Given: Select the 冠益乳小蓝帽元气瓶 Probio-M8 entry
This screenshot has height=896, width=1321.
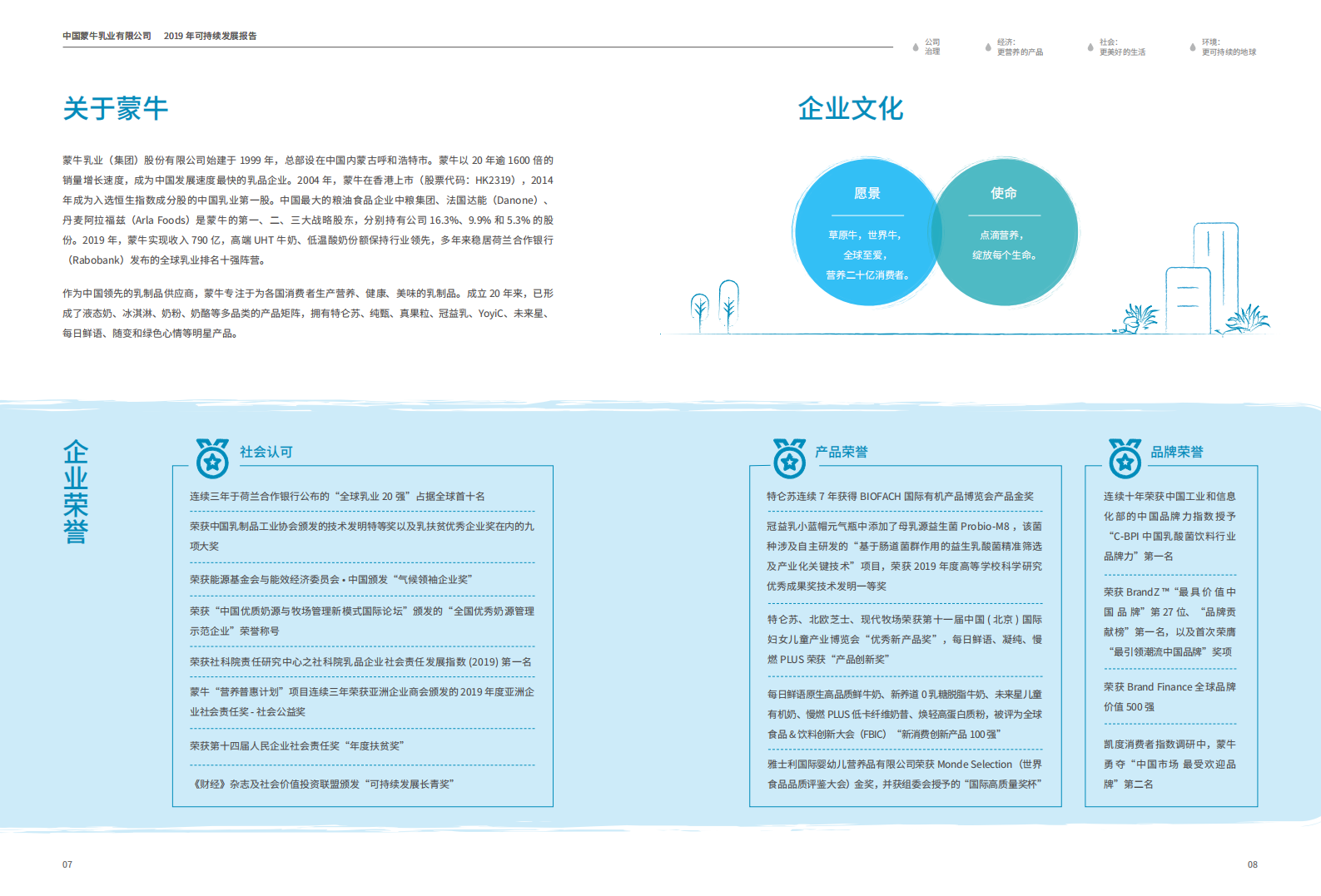Looking at the screenshot, I should 905,557.
